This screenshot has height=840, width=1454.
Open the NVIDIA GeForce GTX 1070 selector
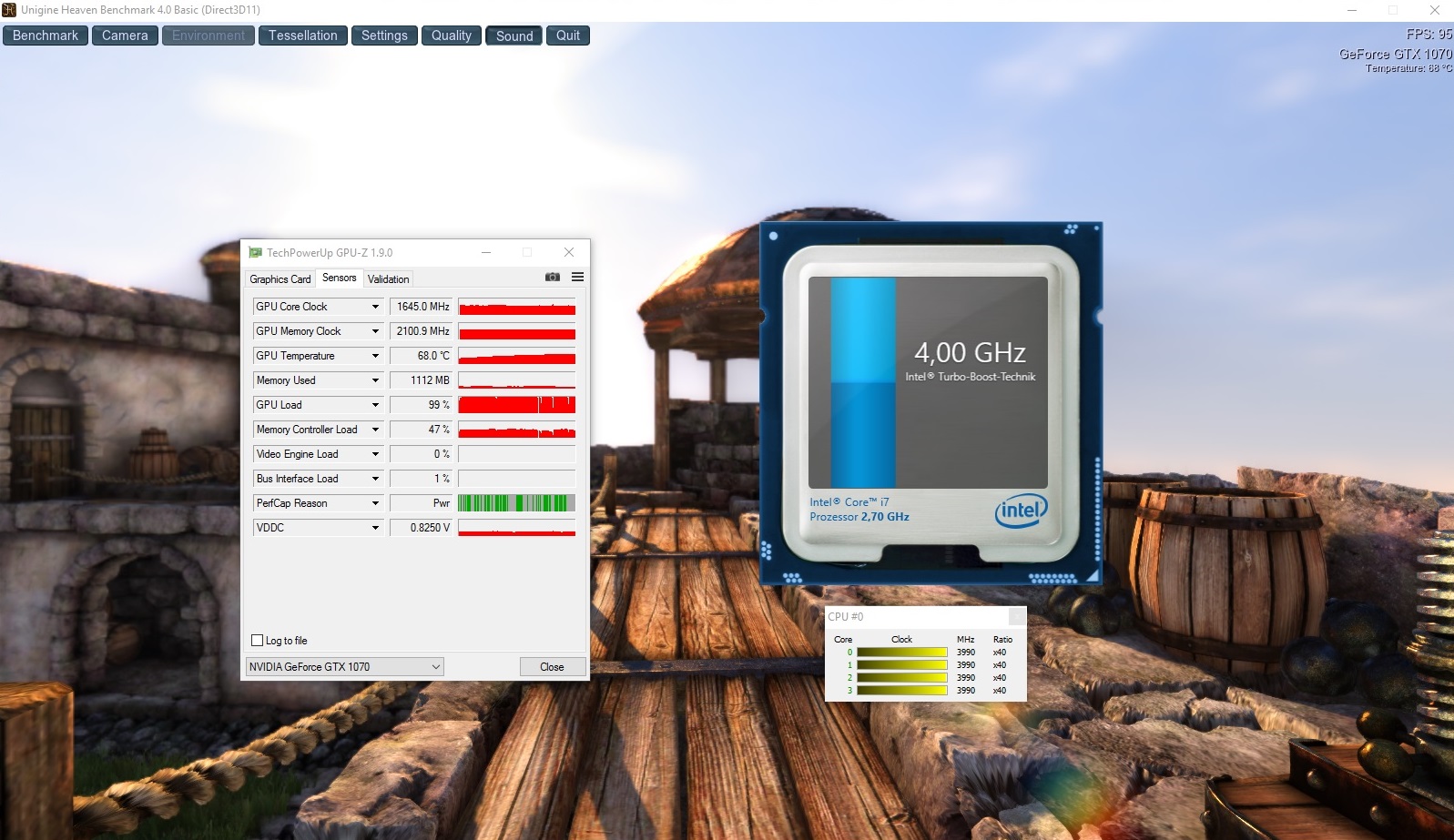point(344,667)
